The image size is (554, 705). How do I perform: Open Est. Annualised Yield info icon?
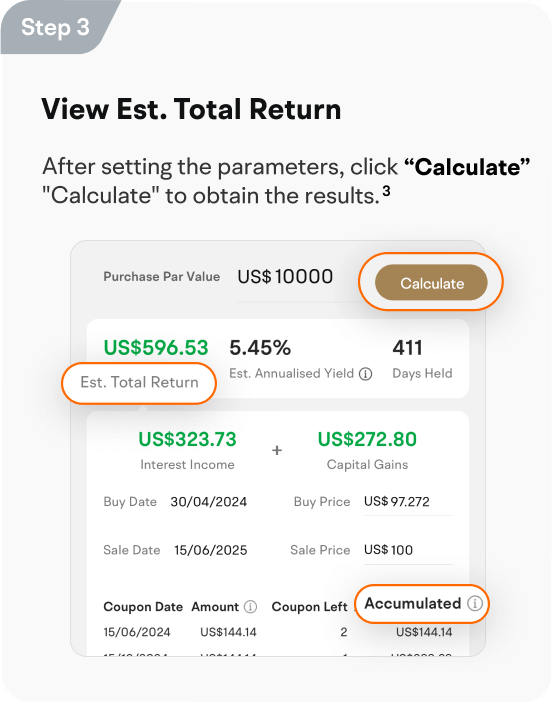click(x=366, y=374)
